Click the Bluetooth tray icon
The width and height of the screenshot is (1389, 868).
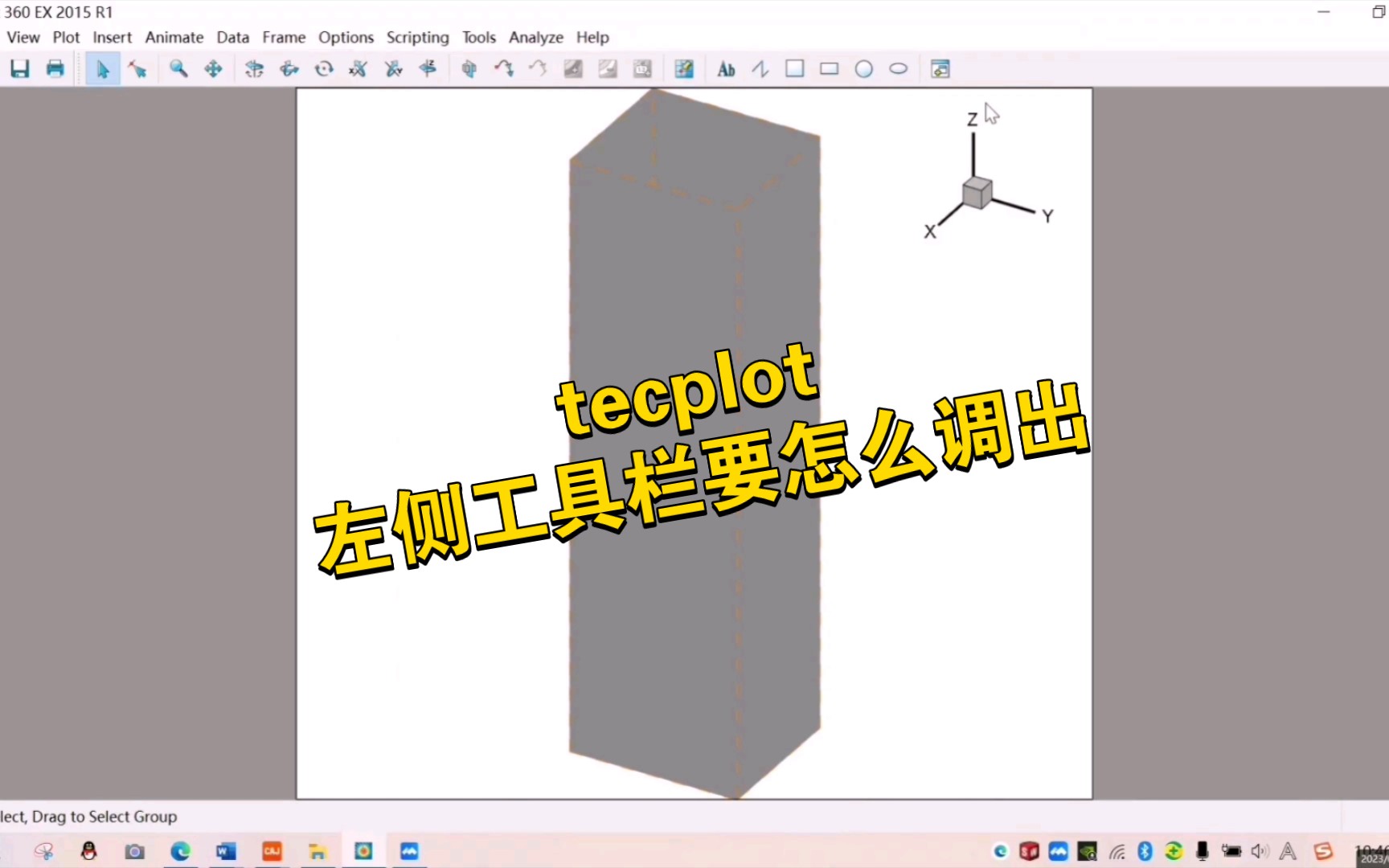coord(1145,851)
